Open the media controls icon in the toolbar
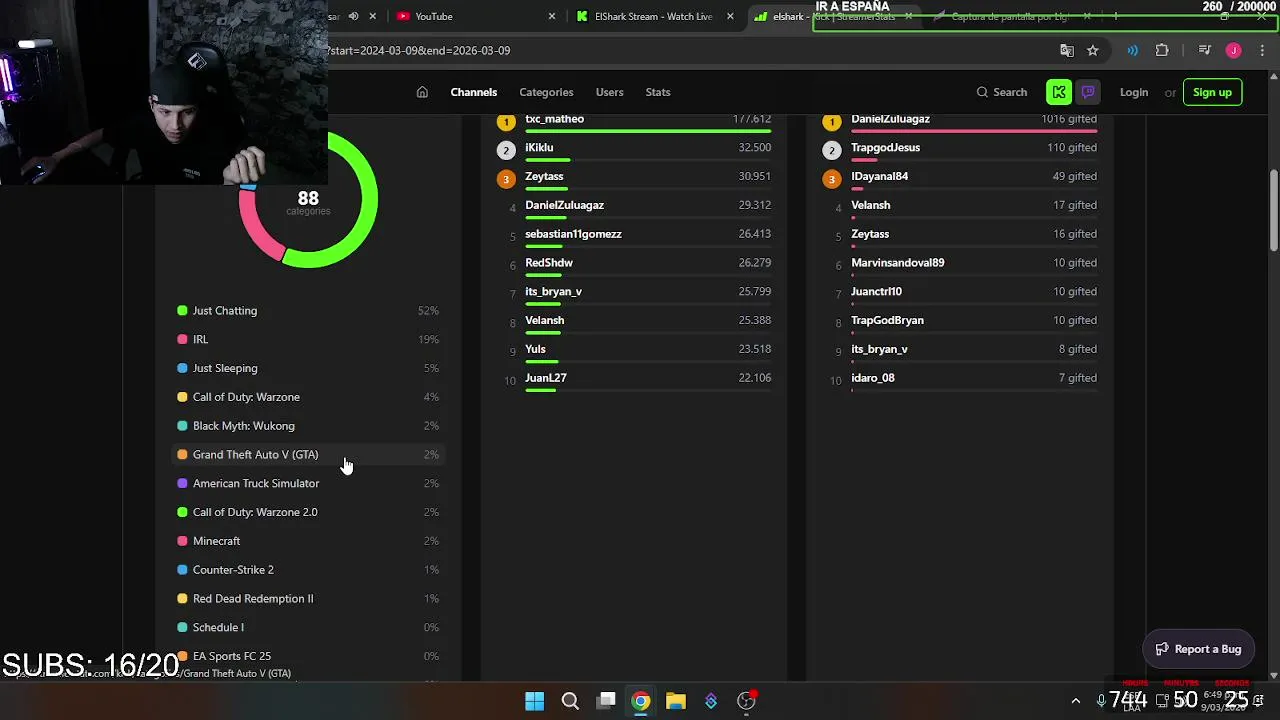 coord(1204,50)
